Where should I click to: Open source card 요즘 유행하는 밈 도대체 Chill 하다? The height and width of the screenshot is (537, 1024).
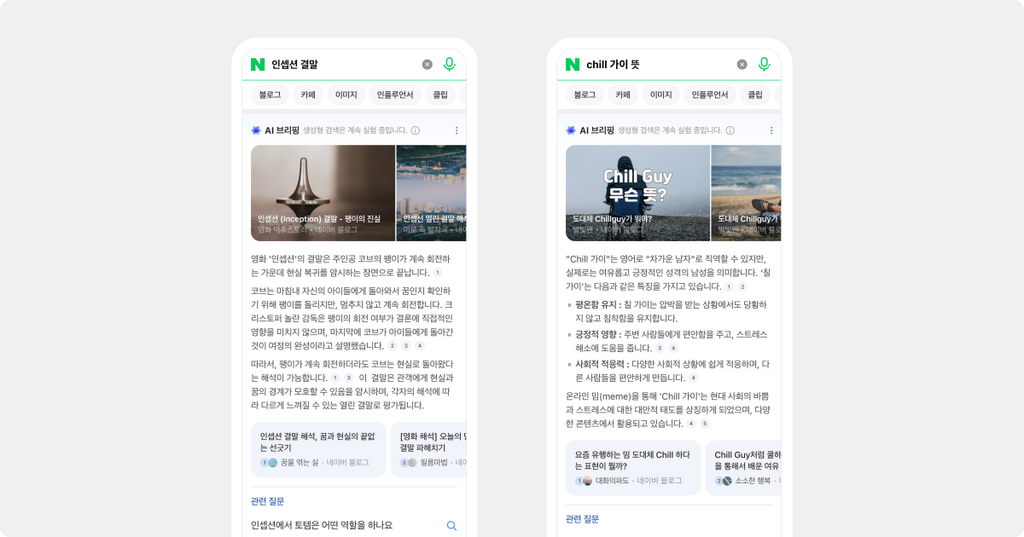[x=633, y=468]
